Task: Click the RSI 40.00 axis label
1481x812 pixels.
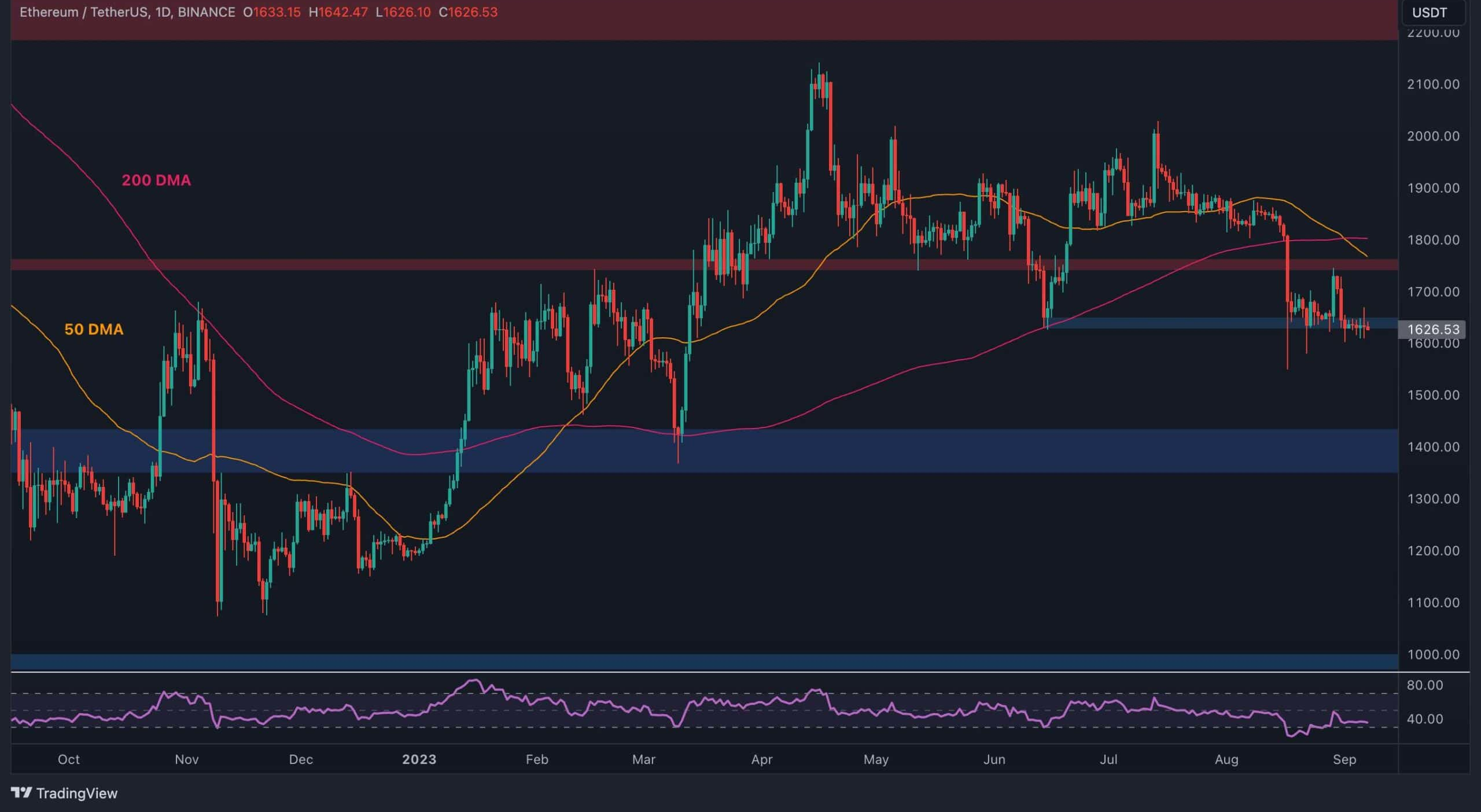Action: click(1425, 719)
